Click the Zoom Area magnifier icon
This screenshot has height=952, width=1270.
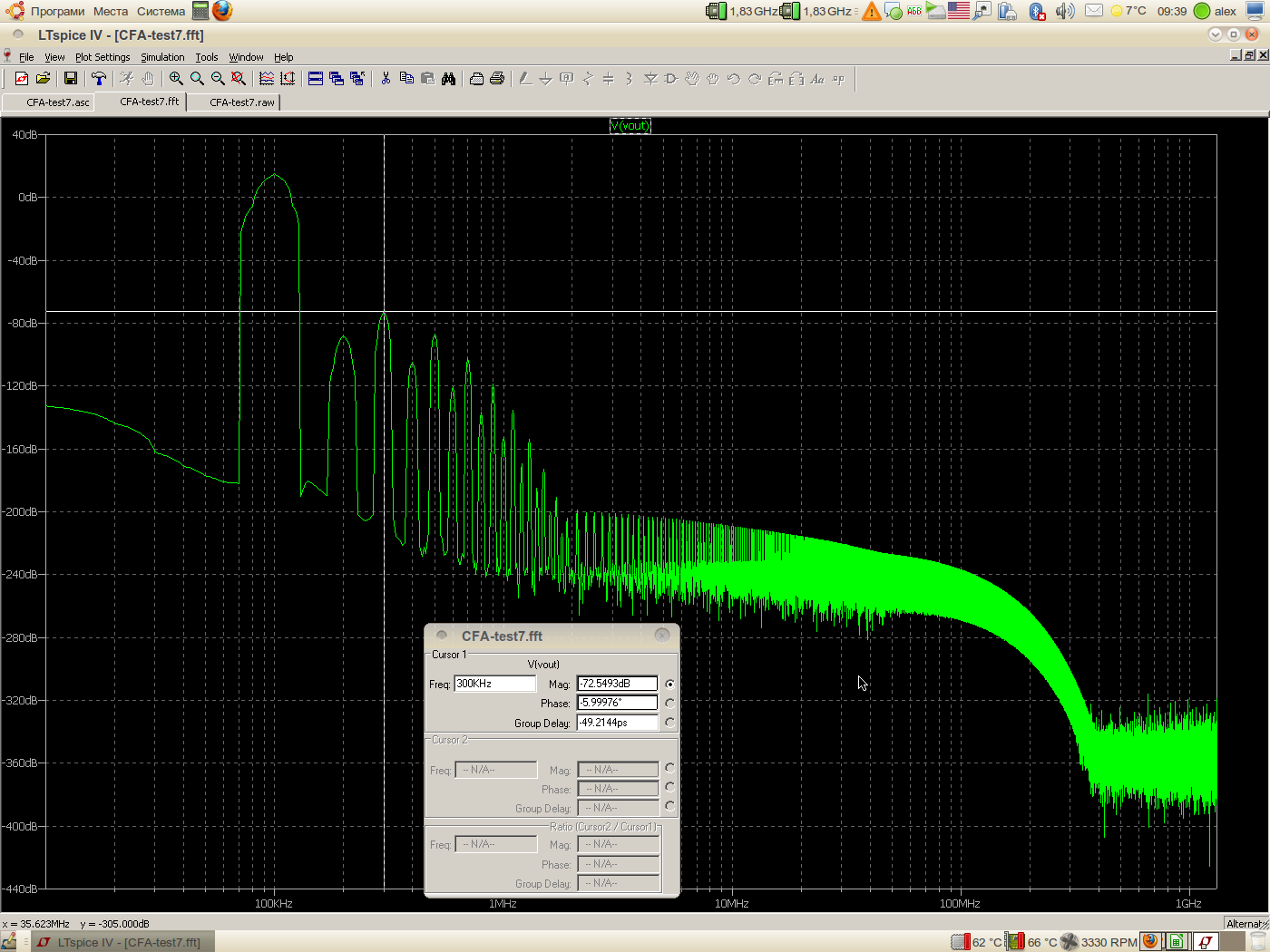click(x=197, y=79)
